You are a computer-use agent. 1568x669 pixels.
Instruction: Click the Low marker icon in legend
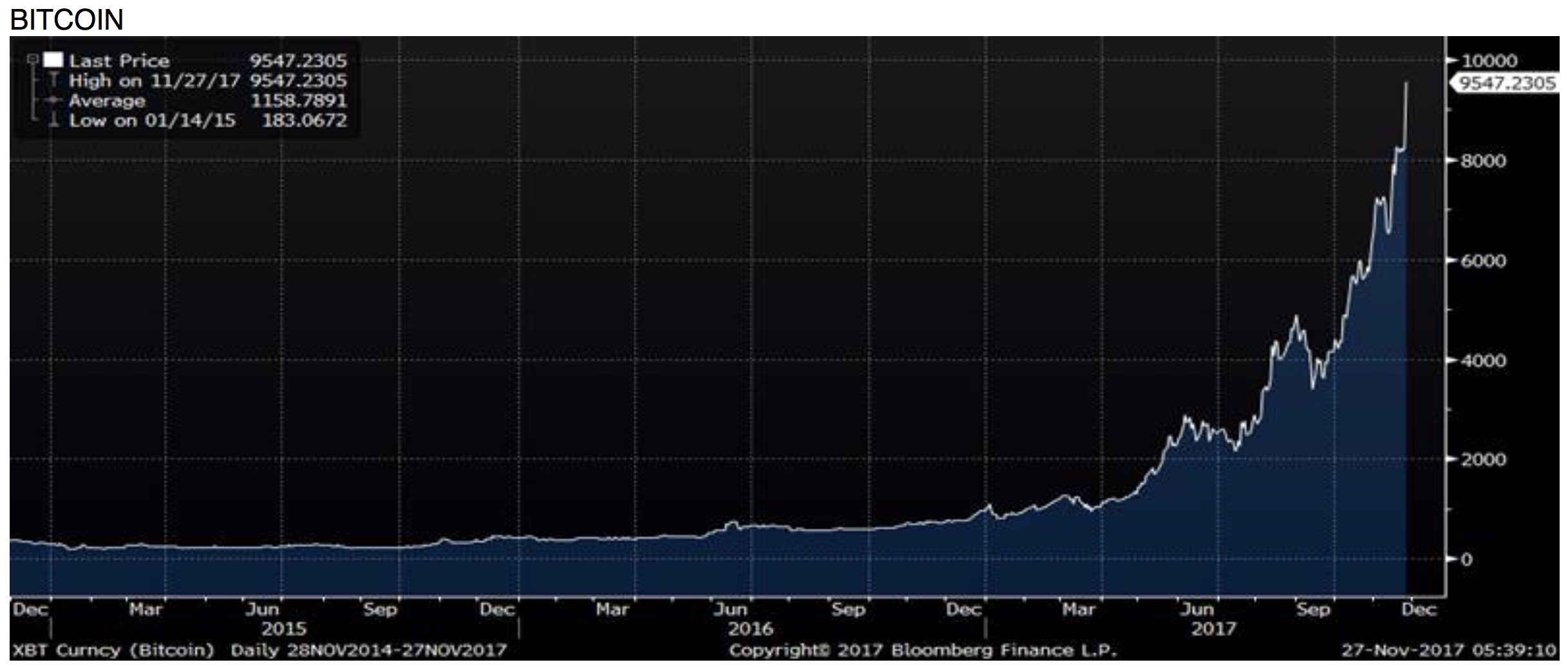(x=54, y=121)
